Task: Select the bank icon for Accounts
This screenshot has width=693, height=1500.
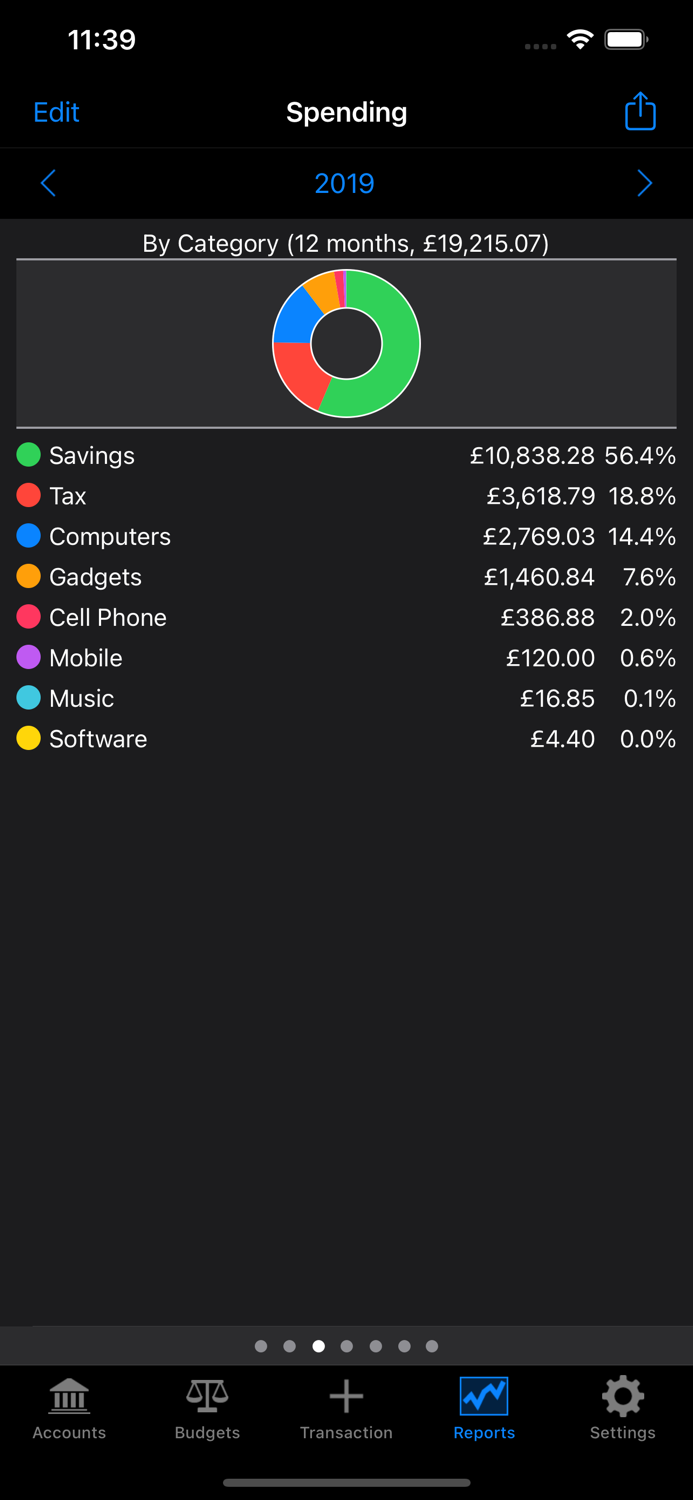Action: [68, 1397]
